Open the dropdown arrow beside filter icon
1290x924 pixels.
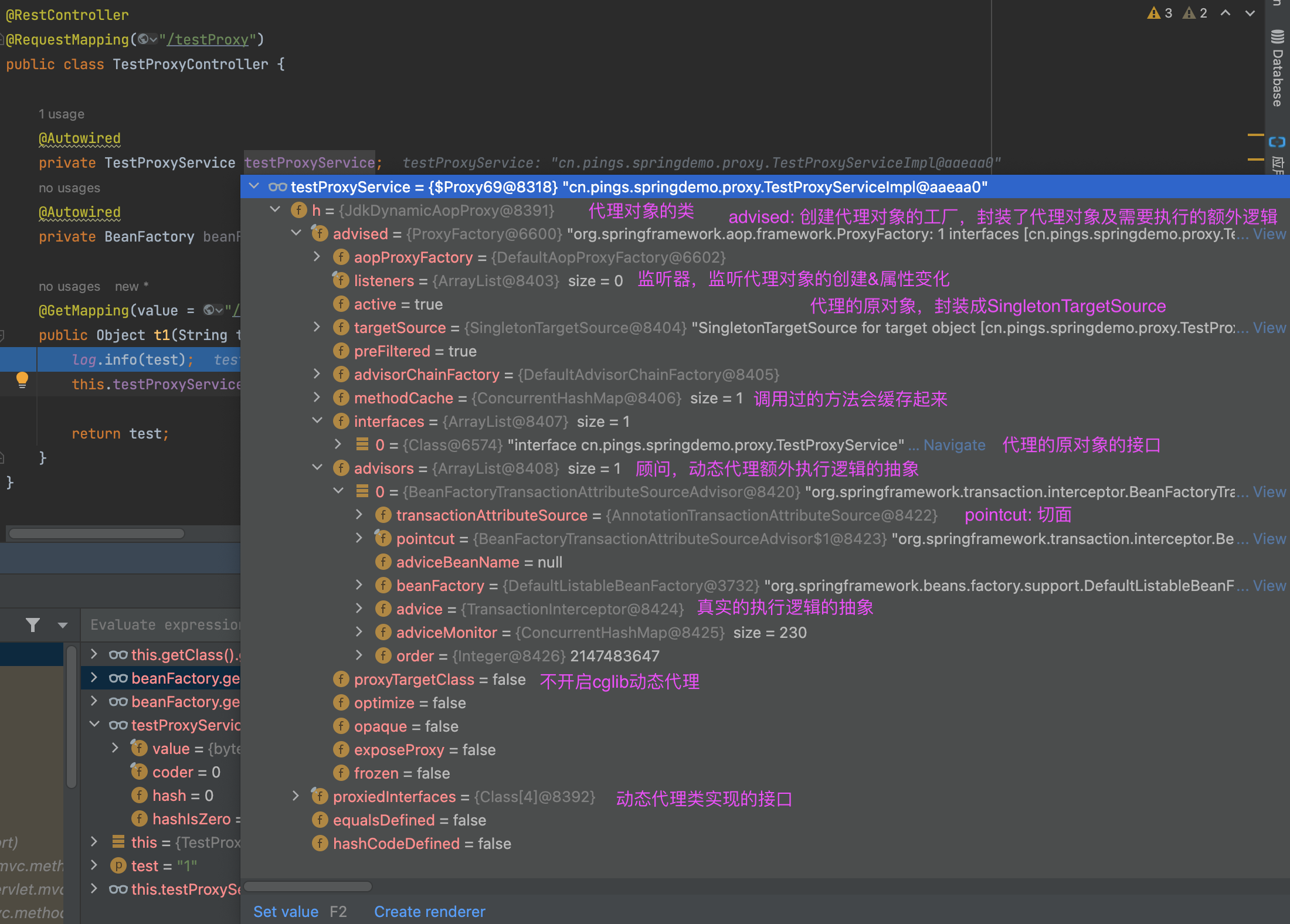point(62,625)
